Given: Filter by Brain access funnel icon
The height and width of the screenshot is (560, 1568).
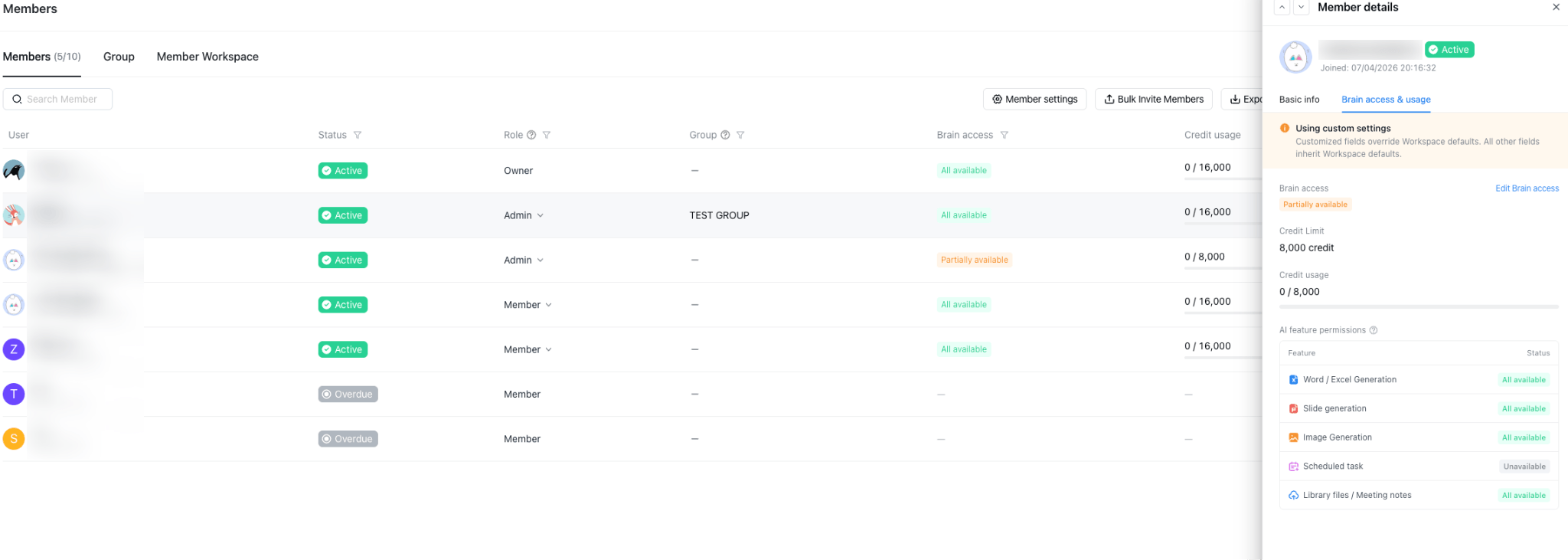Looking at the screenshot, I should [1004, 135].
